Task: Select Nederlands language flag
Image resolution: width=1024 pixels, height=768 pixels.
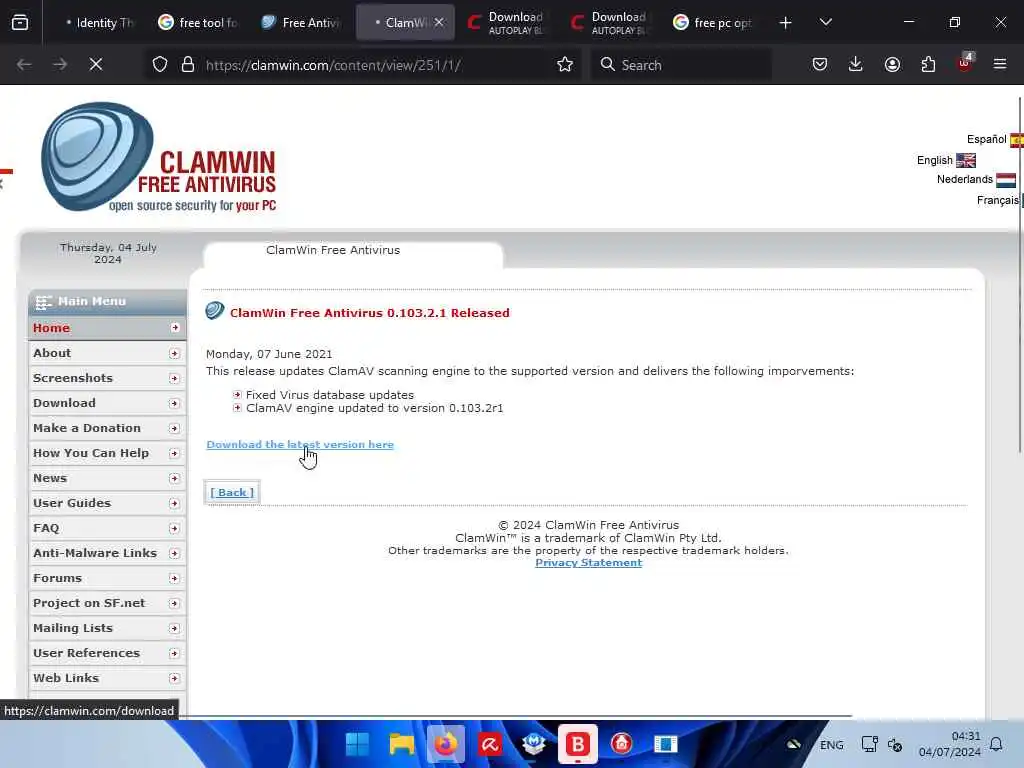Action: click(x=1006, y=180)
